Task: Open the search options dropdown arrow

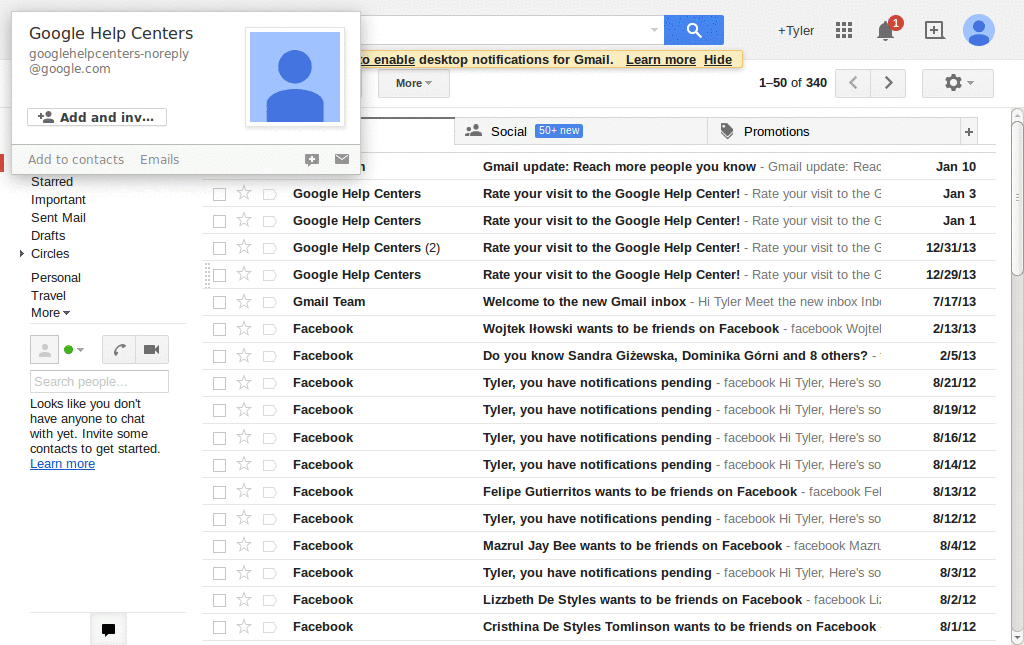Action: (654, 30)
